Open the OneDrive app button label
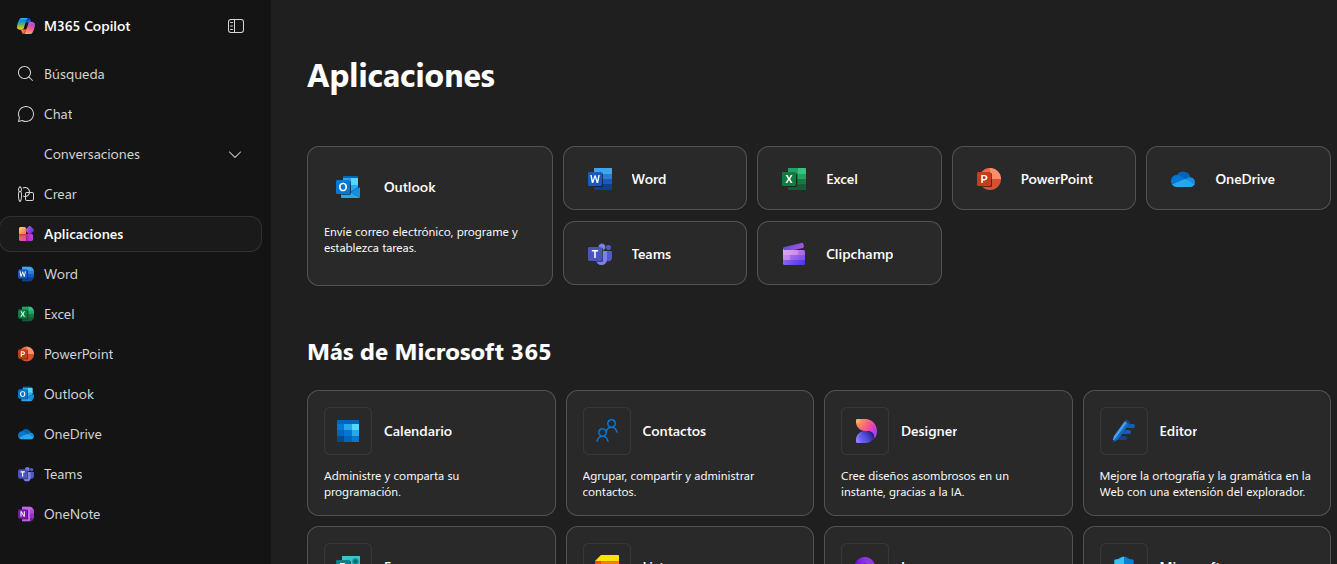The width and height of the screenshot is (1337, 564). [x=1245, y=179]
